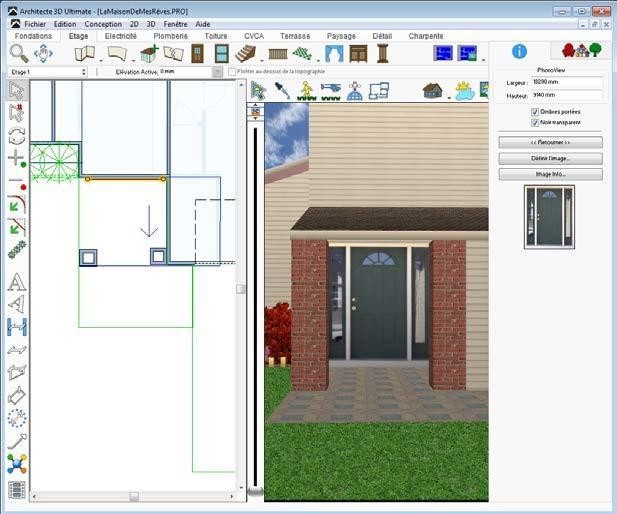Select the arrow selection tool in left toolbar
The width and height of the screenshot is (617, 514).
(17, 91)
